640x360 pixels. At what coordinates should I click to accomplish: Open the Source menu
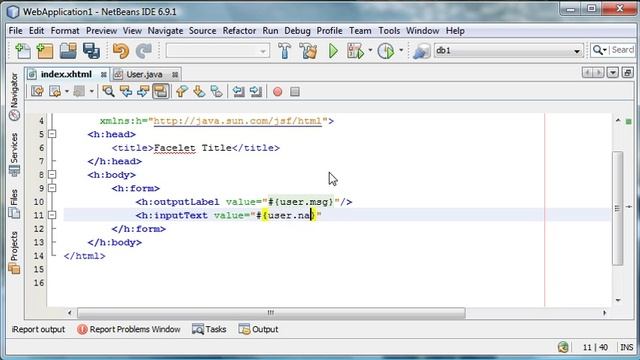(202, 31)
